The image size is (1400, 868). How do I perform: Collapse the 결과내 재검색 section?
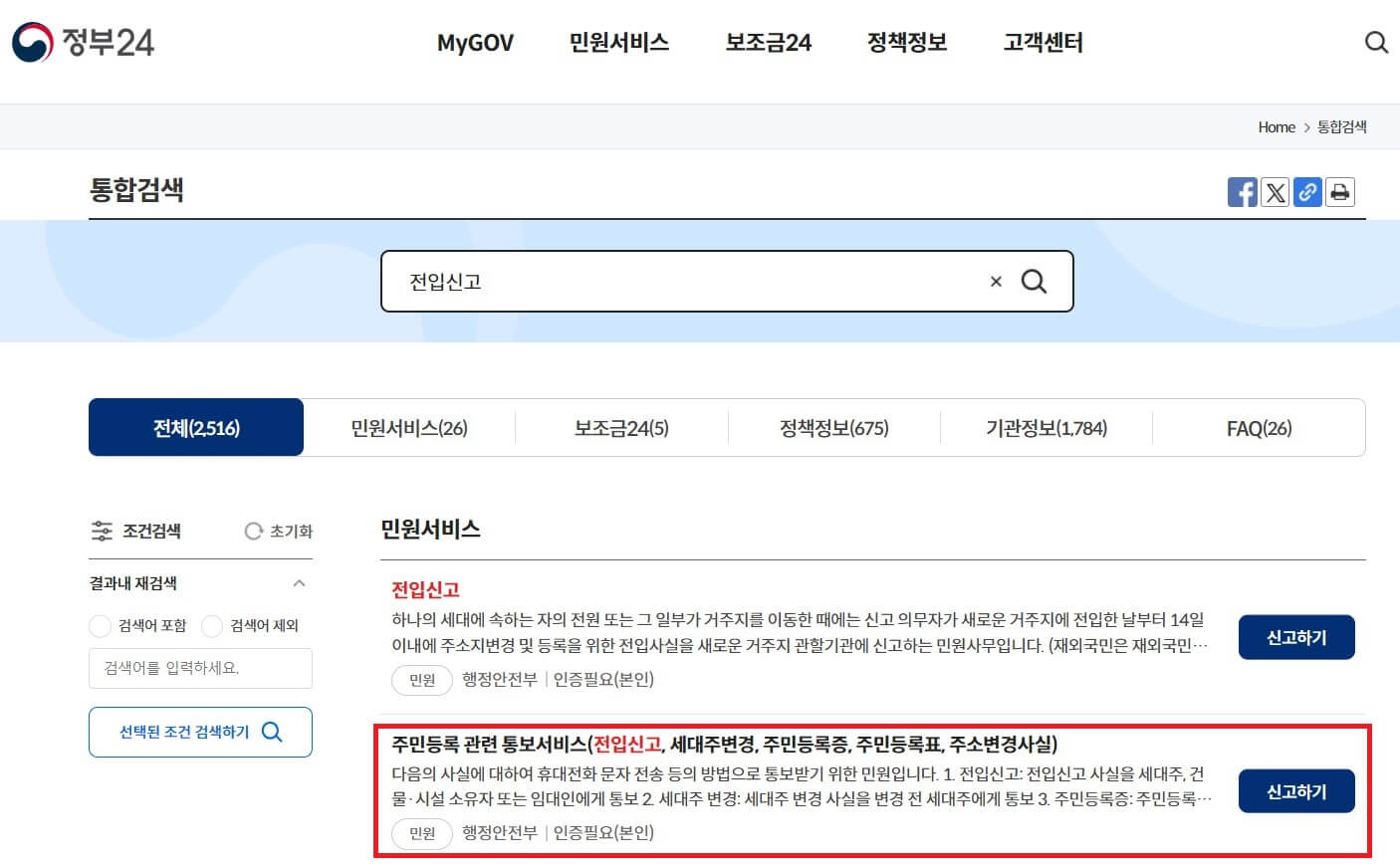(298, 583)
